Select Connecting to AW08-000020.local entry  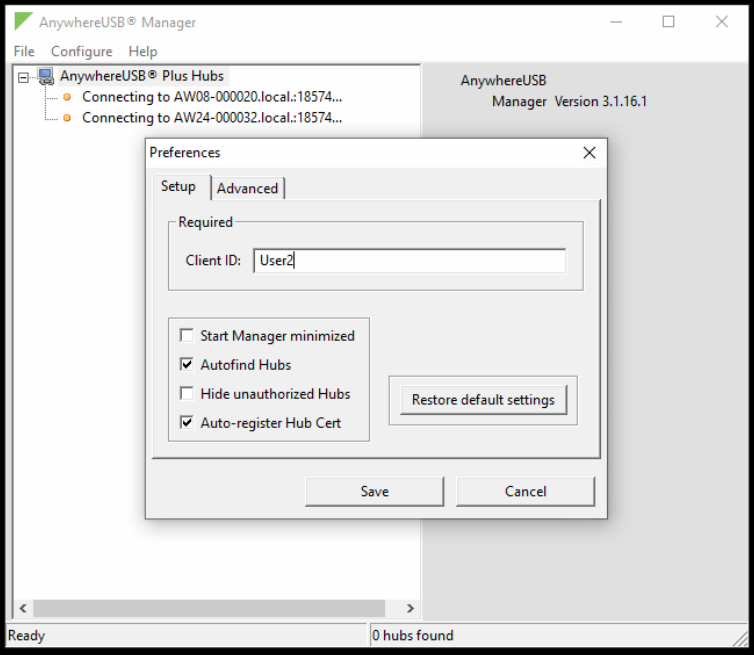(212, 97)
